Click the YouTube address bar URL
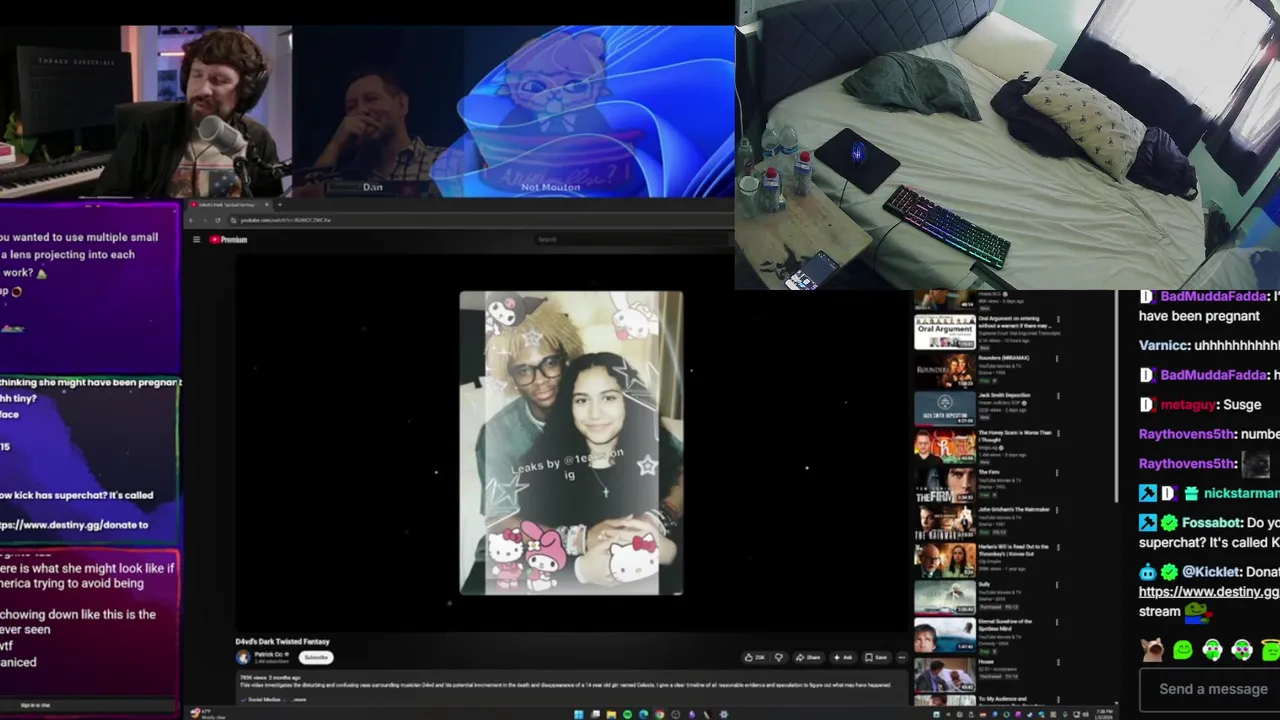Screen dimensions: 1280x720 [x=285, y=220]
